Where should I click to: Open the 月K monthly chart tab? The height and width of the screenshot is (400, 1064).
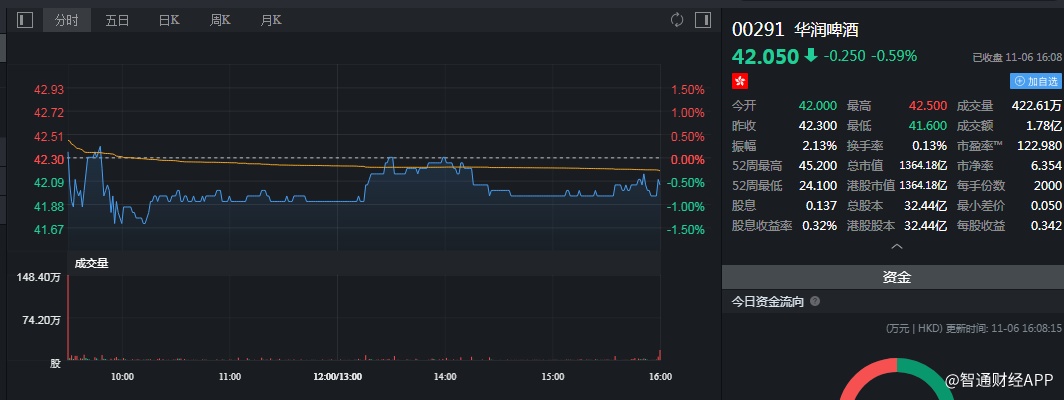(x=270, y=20)
